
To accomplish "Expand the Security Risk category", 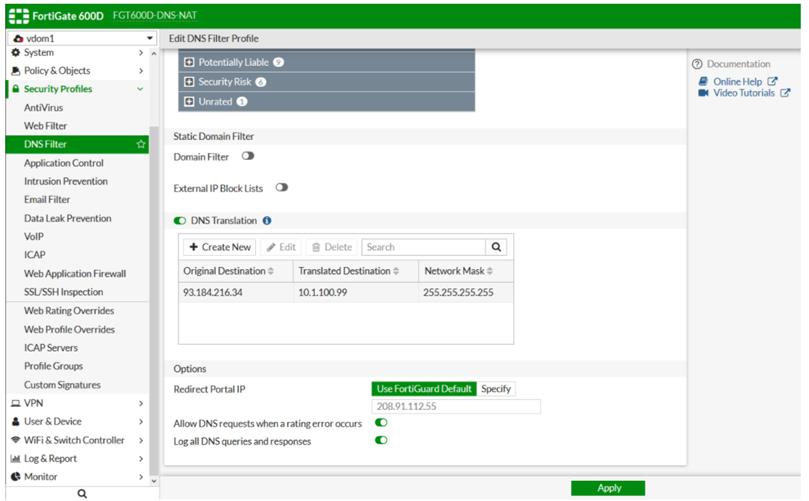I will pyautogui.click(x=189, y=82).
